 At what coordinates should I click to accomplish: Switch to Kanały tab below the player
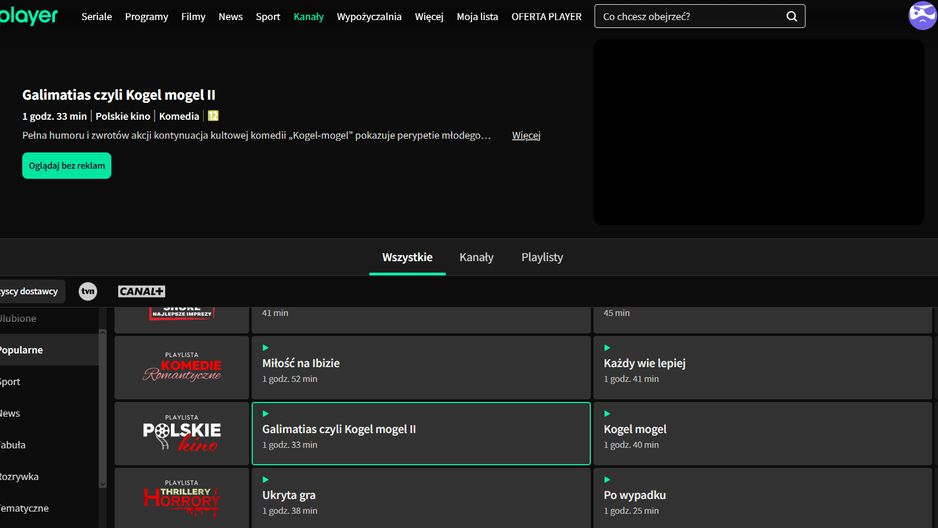(x=476, y=257)
